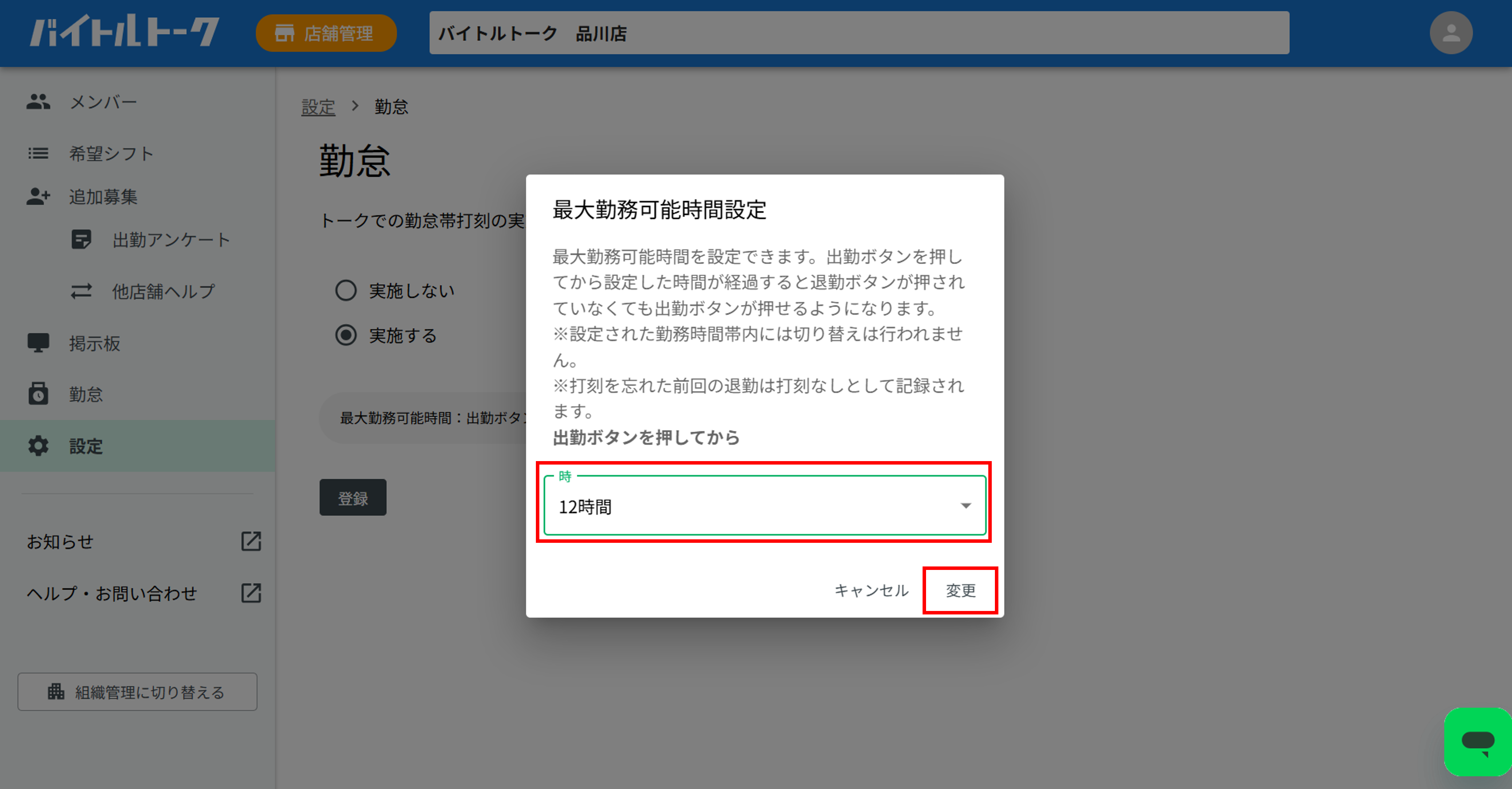
Task: Open the メンバー sidebar item
Action: (x=137, y=102)
